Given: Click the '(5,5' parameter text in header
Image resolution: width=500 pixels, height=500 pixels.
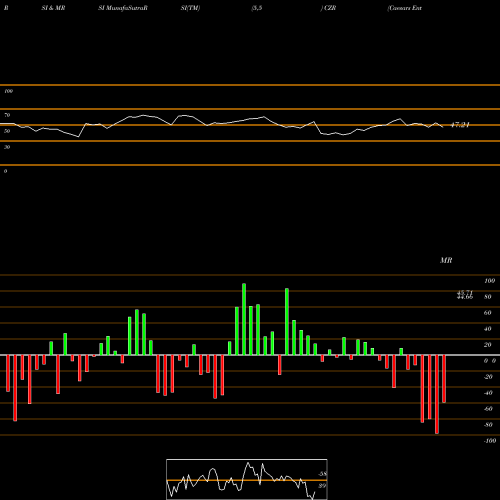Looking at the screenshot, I should 257,8.
